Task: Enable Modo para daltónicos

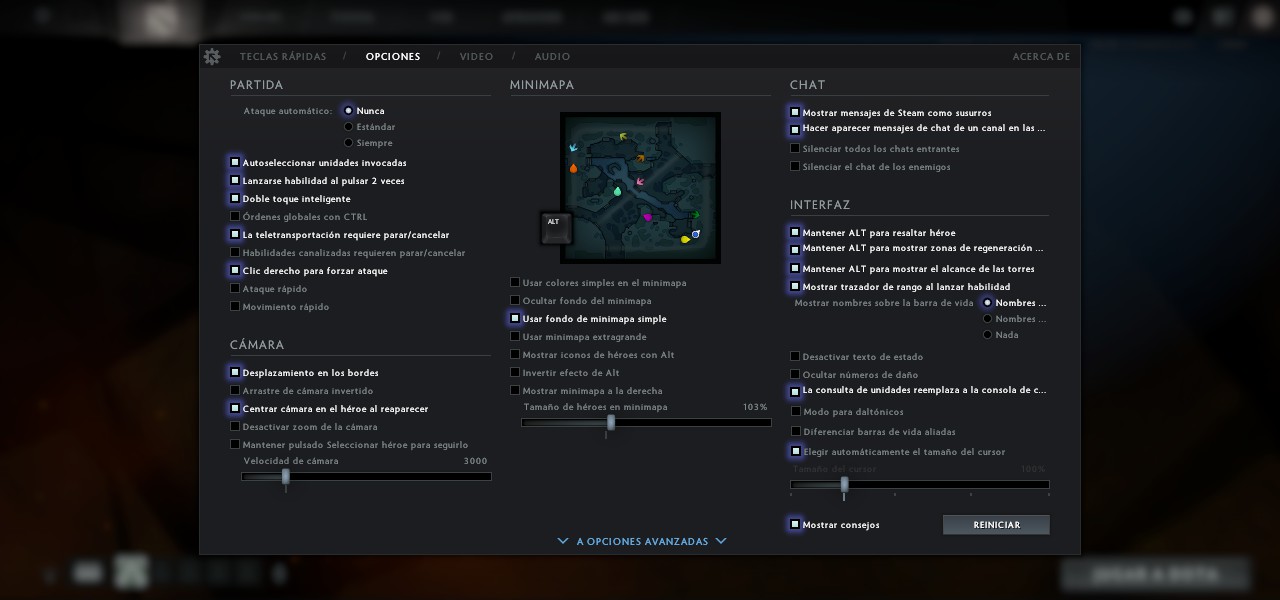Action: pyautogui.click(x=795, y=411)
